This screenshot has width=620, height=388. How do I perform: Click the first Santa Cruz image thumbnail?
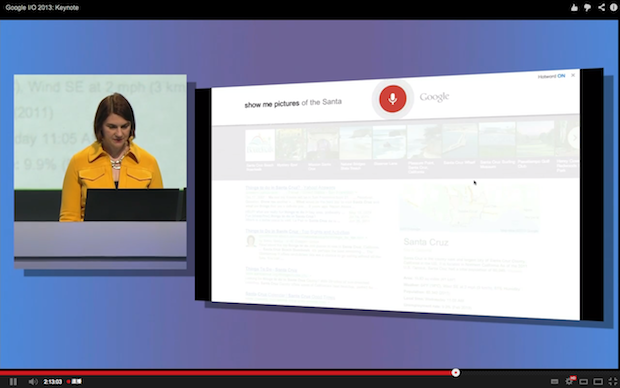click(x=260, y=145)
